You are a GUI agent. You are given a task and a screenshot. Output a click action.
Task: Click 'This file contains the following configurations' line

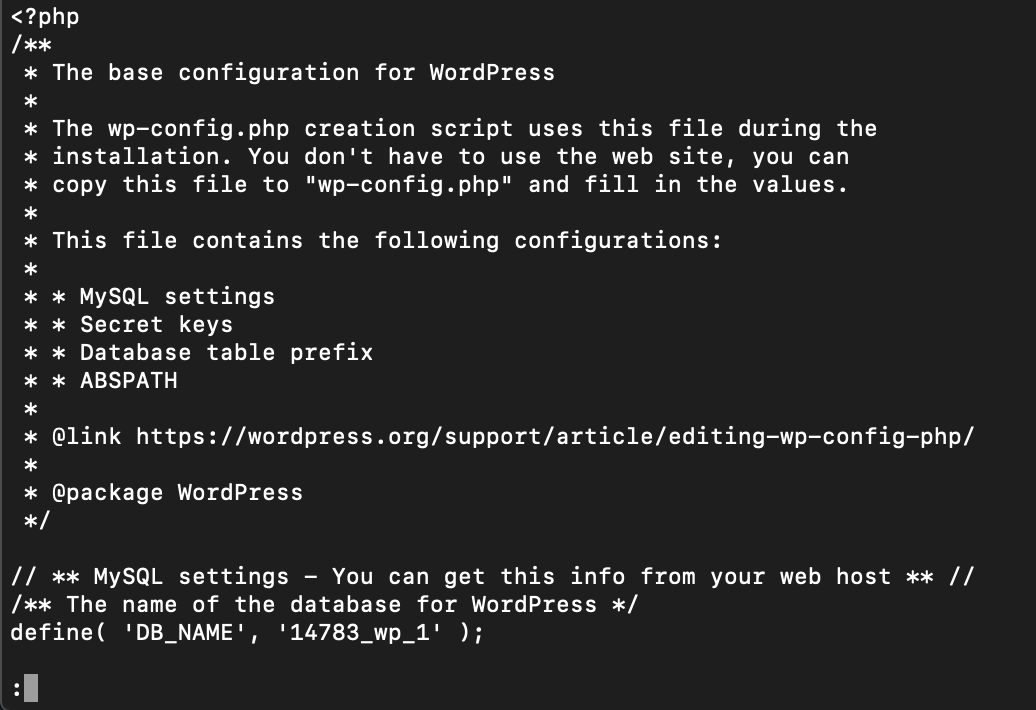click(x=387, y=240)
